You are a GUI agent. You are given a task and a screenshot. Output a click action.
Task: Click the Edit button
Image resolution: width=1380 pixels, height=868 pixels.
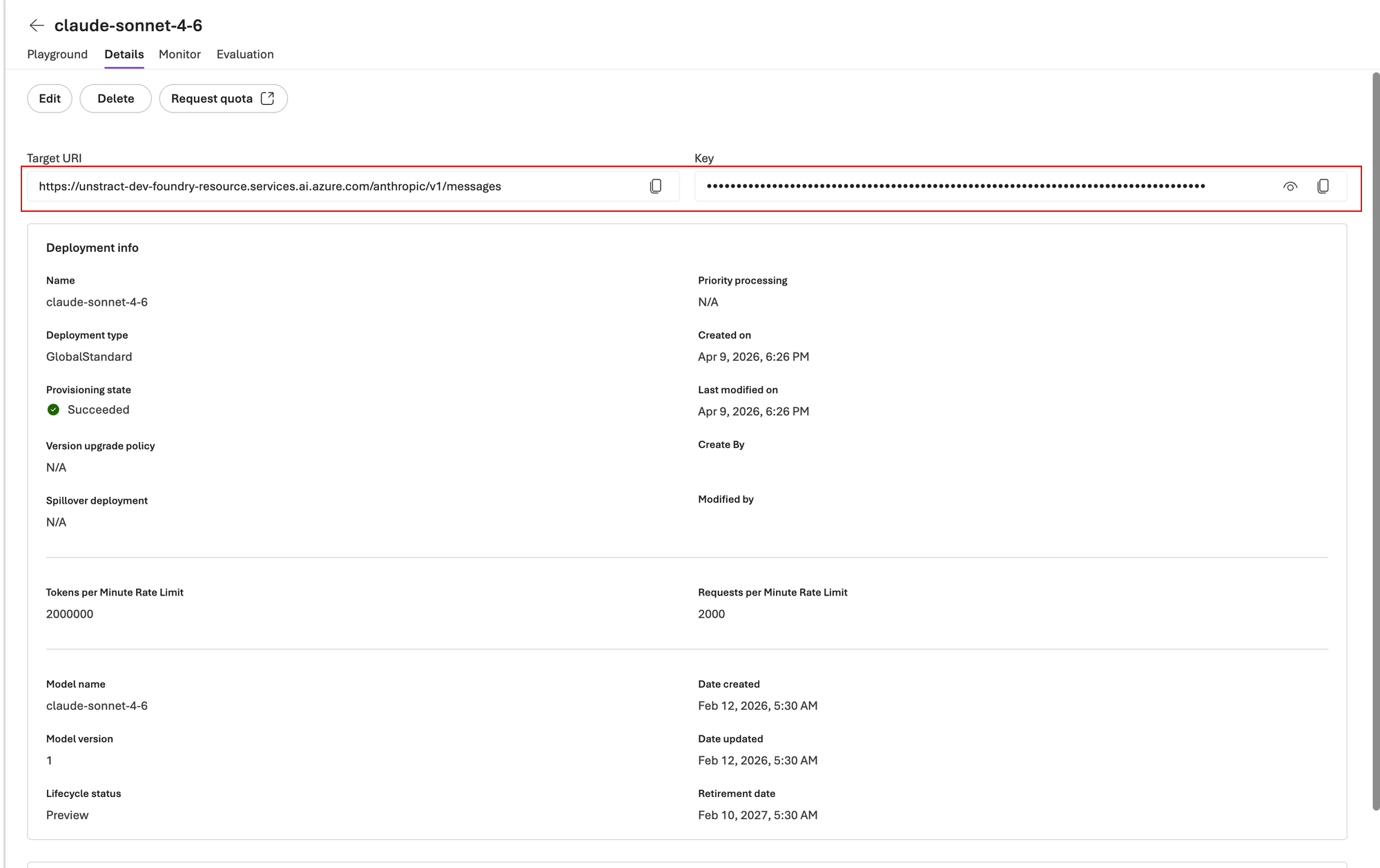point(49,98)
